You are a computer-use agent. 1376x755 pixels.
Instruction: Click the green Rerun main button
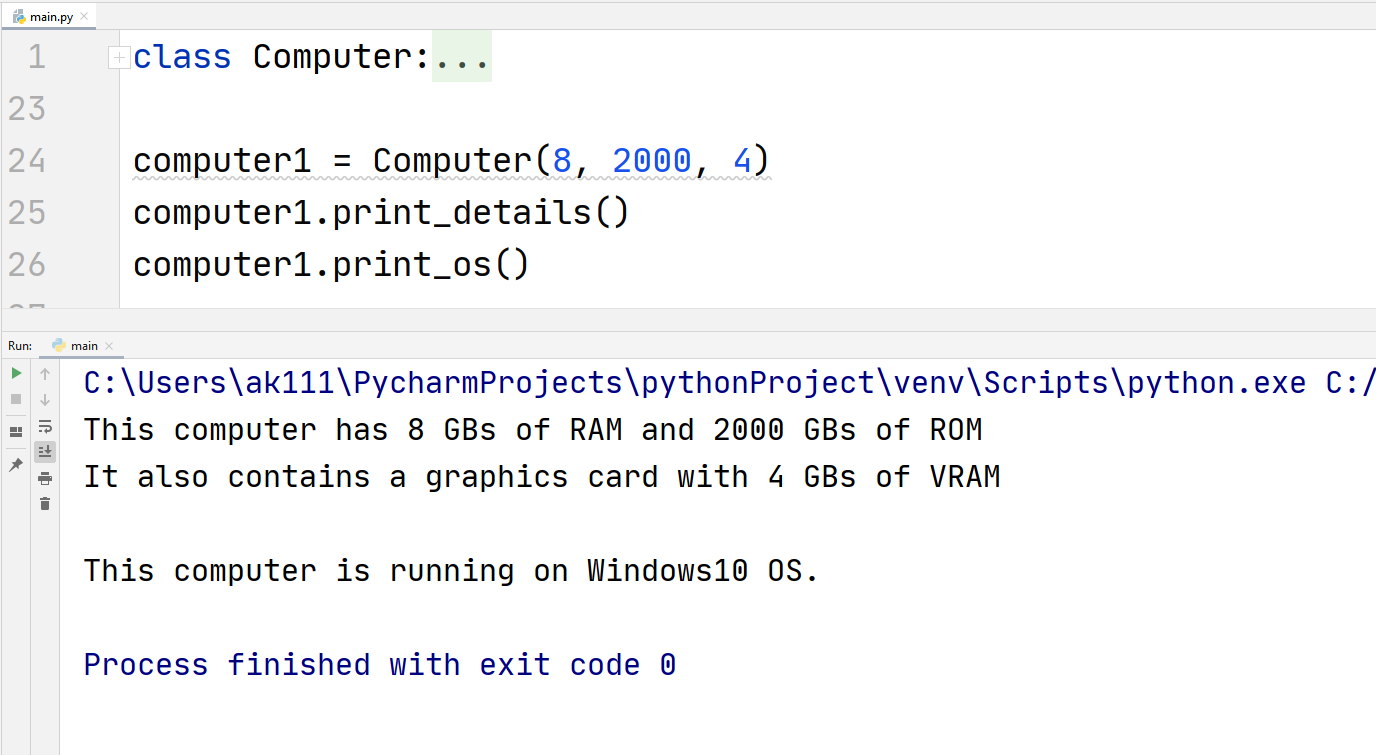(16, 373)
